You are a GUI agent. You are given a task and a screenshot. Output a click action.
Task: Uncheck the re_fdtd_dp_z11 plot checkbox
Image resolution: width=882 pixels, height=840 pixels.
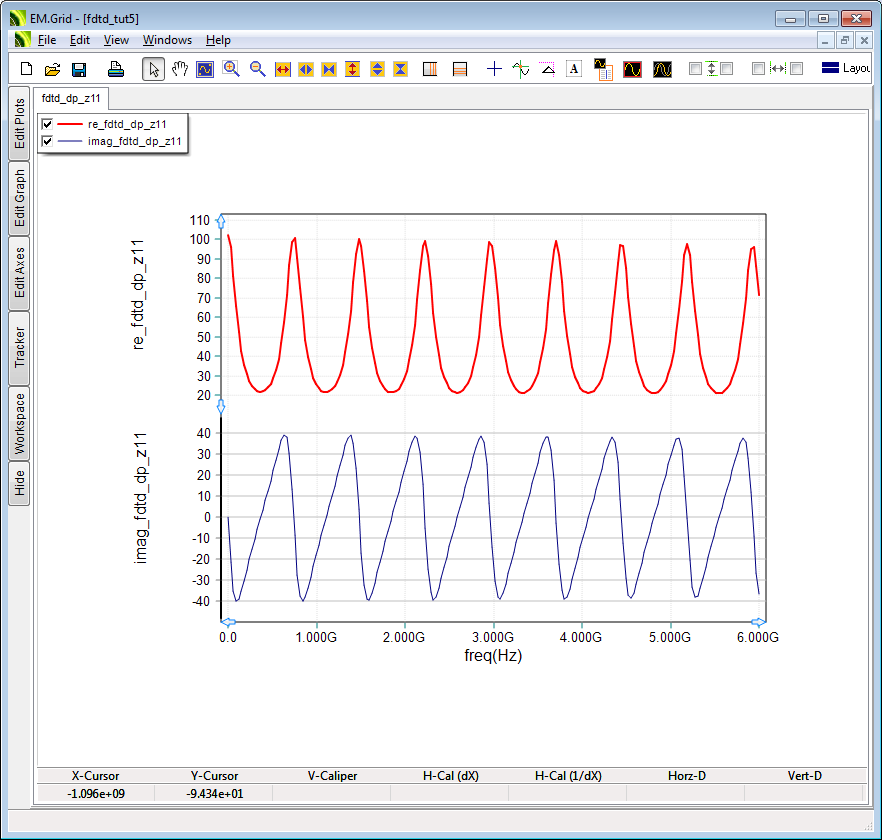[x=46, y=124]
